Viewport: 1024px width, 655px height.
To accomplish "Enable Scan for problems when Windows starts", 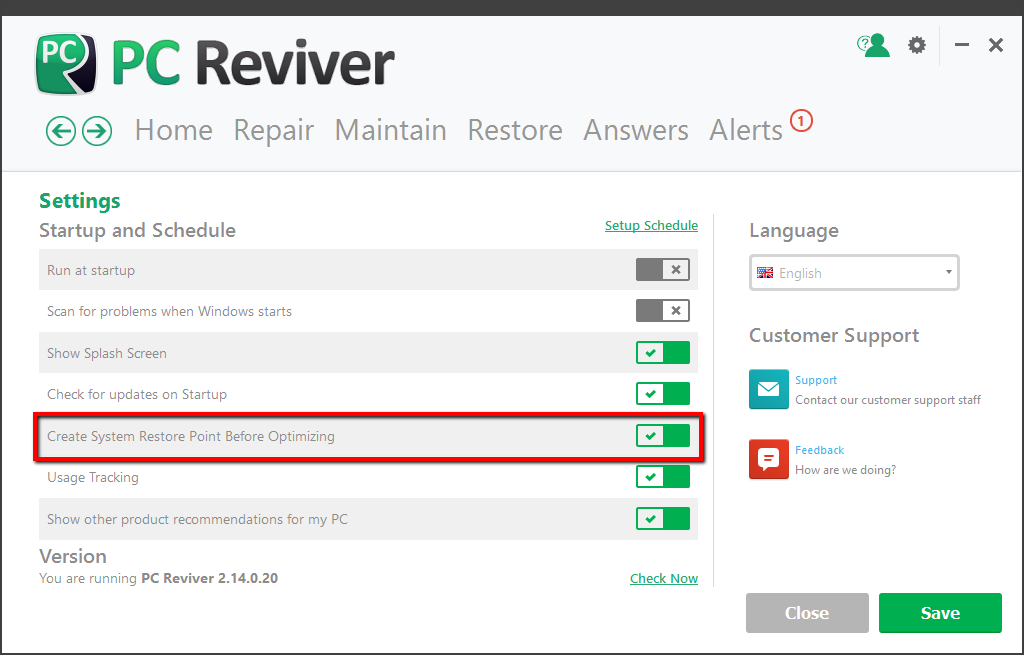I will tap(663, 311).
